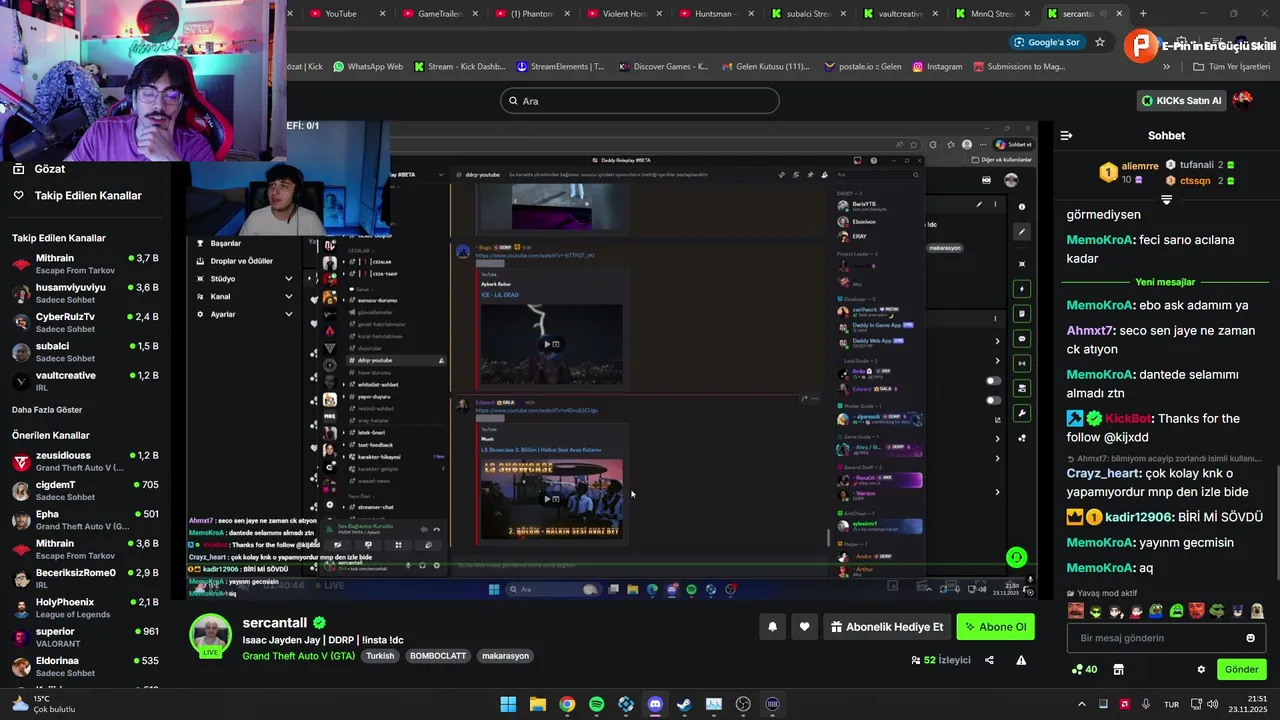Click the Abone Ol subscribe button

[994, 627]
